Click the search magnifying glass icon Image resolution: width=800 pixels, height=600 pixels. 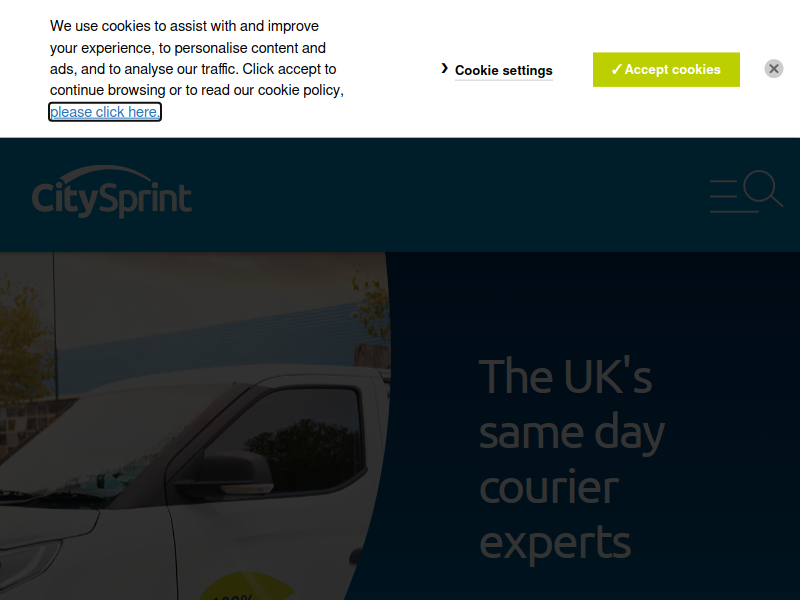[763, 188]
